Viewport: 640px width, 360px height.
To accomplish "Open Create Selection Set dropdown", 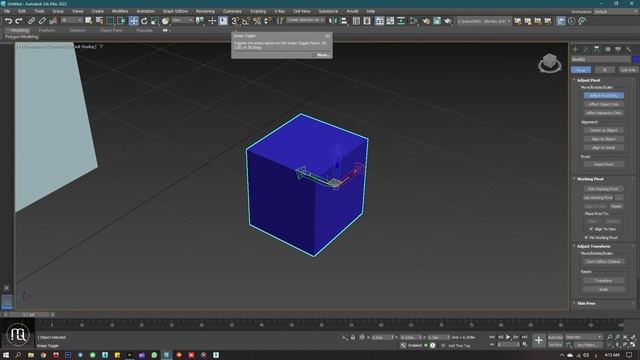I will click(305, 20).
